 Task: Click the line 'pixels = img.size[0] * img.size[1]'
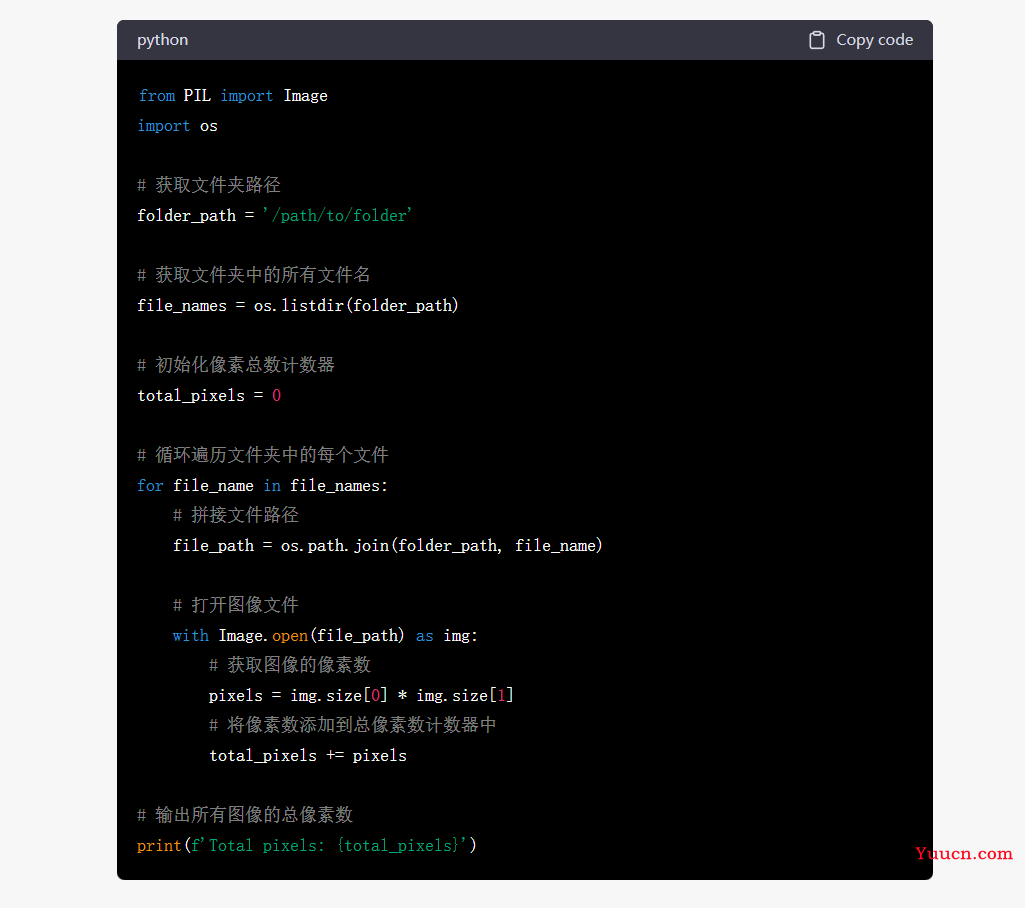coord(361,696)
